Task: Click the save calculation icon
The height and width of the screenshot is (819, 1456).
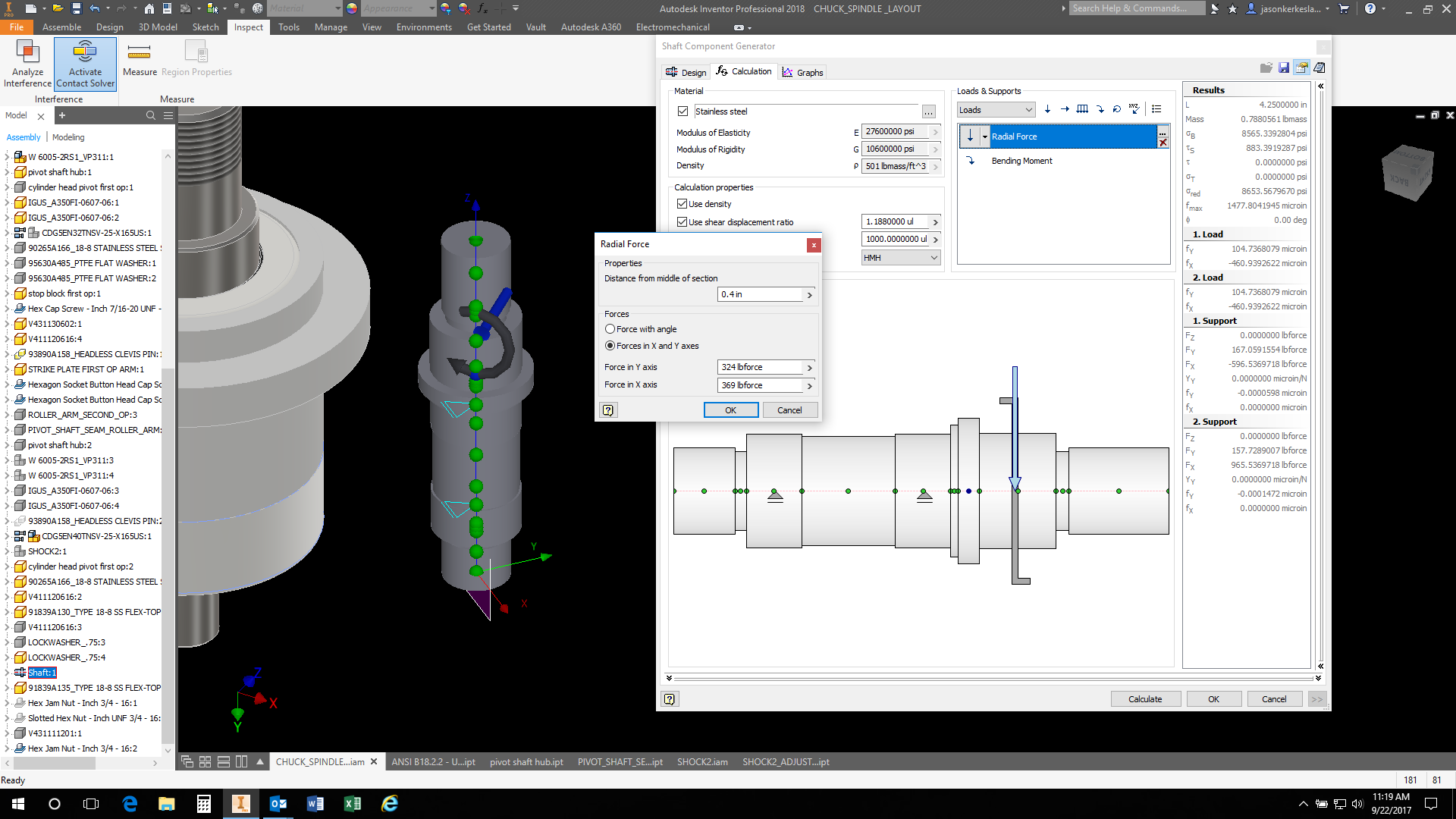Action: coord(1284,68)
